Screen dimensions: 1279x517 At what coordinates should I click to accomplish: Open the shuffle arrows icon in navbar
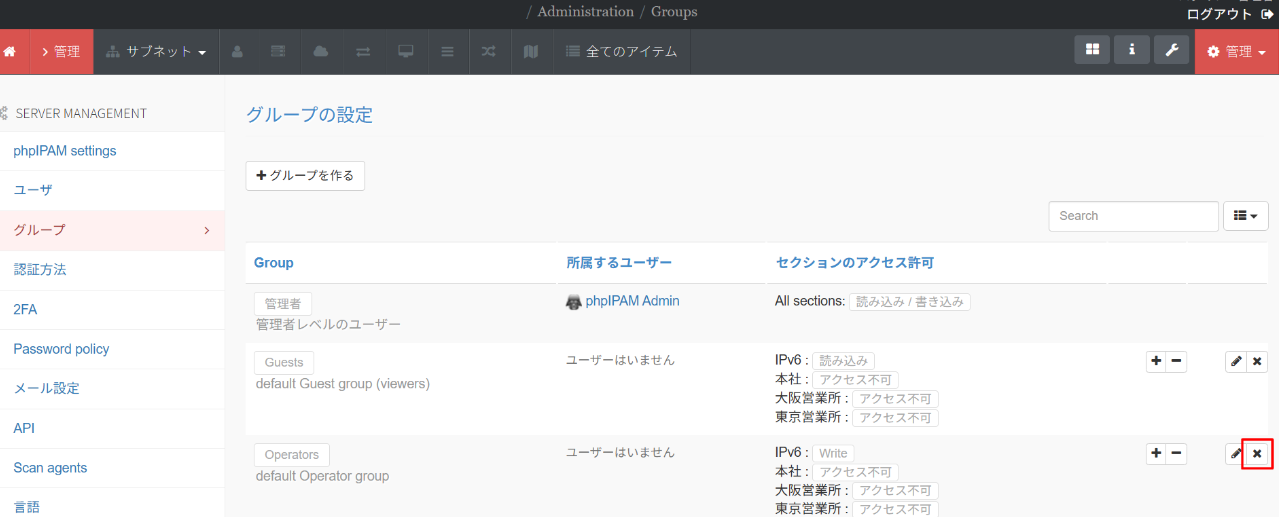(x=489, y=51)
